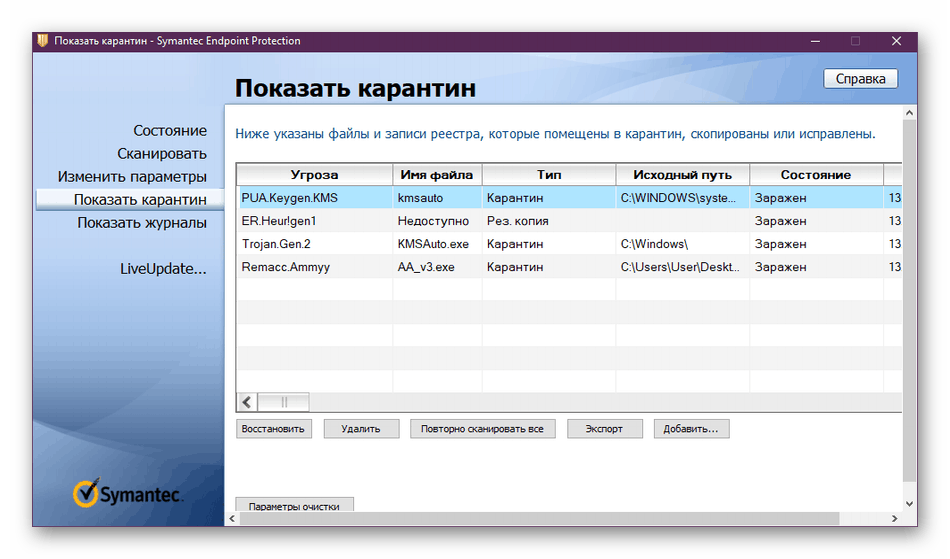950x559 pixels.
Task: Click the panel's bottom scroll right arrow
Action: click(x=894, y=518)
